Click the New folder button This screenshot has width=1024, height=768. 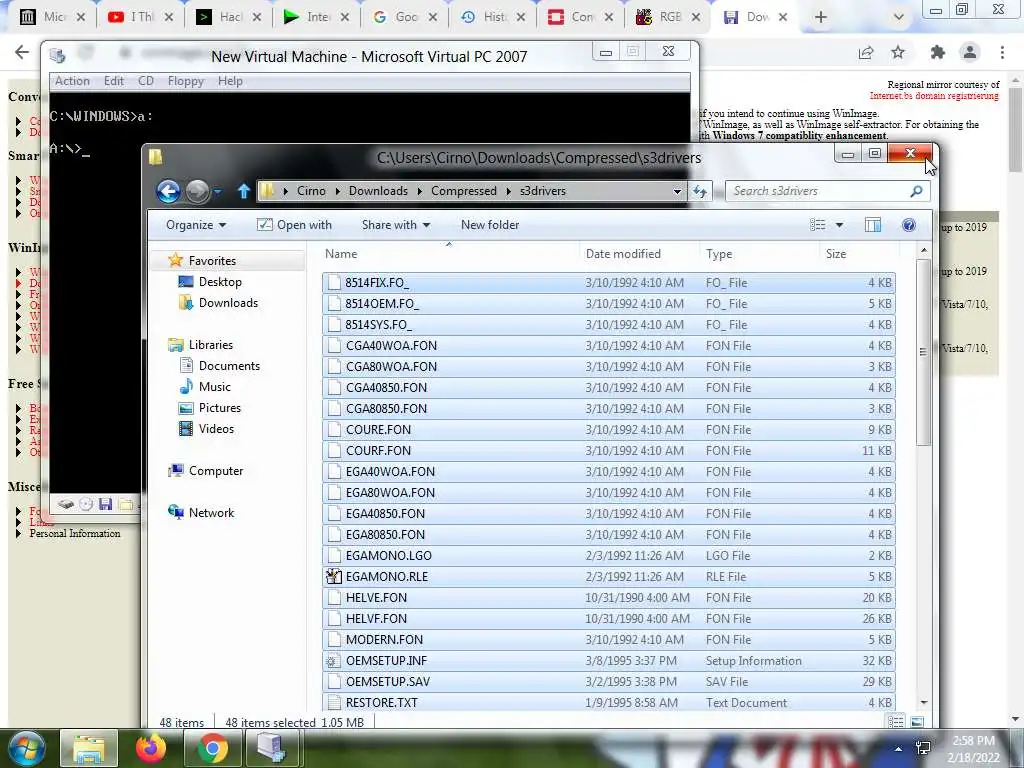coord(490,225)
